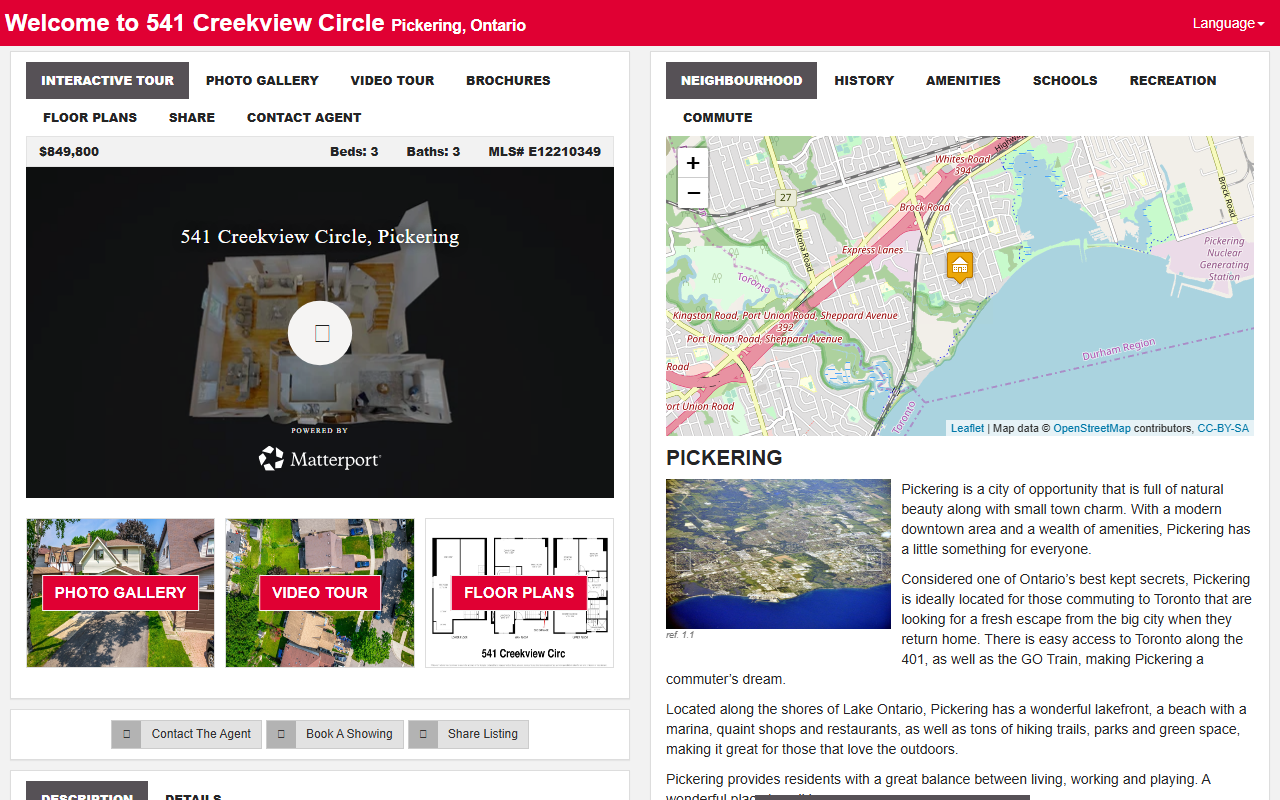The height and width of the screenshot is (800, 1280).
Task: Open the Photo Gallery tab
Action: 262,81
